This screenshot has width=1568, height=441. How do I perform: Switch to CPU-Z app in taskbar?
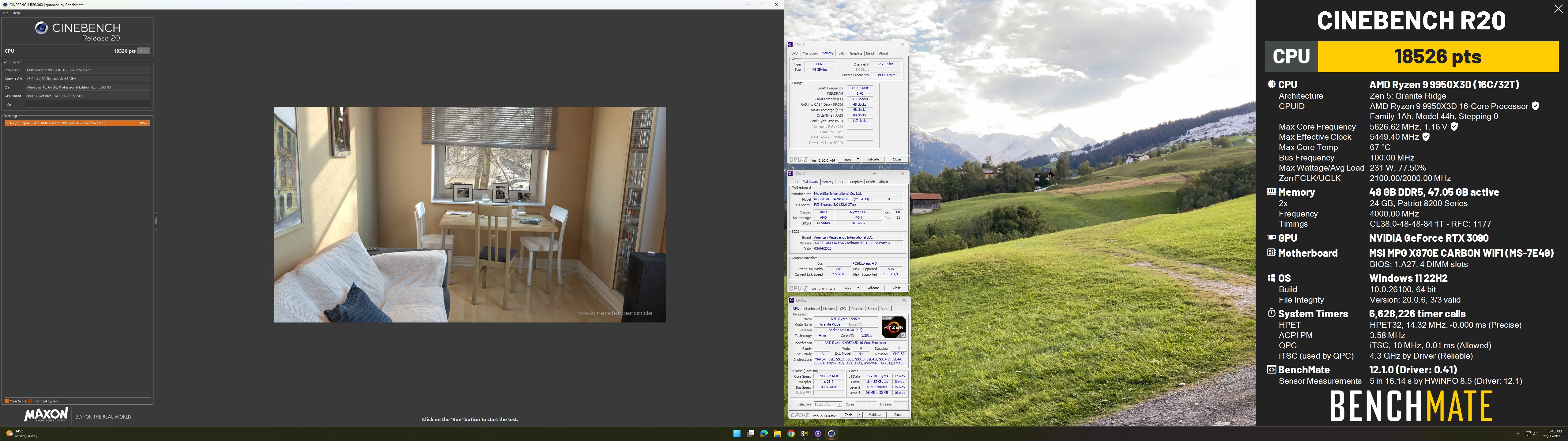817,434
